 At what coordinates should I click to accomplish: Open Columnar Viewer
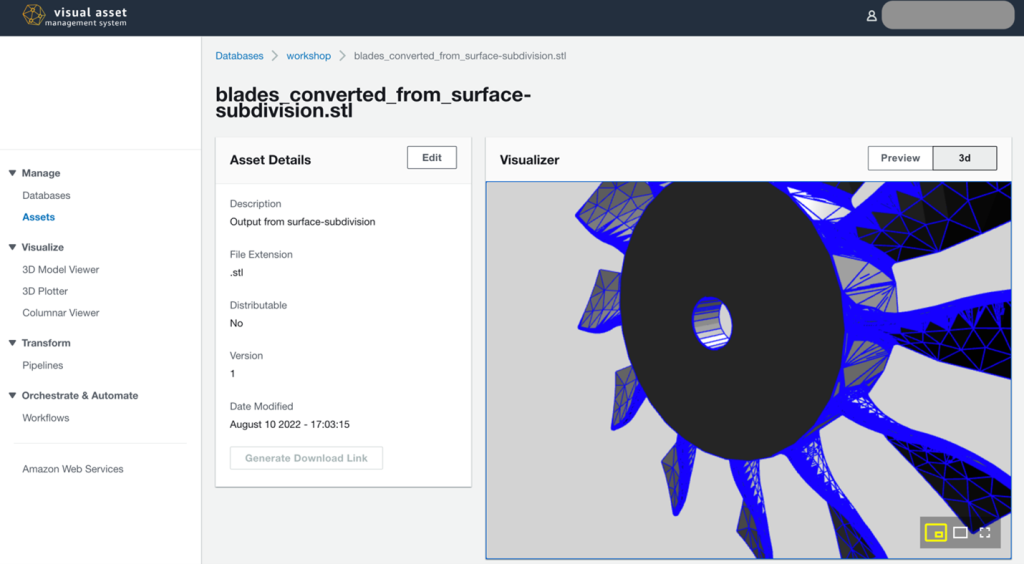coord(61,313)
